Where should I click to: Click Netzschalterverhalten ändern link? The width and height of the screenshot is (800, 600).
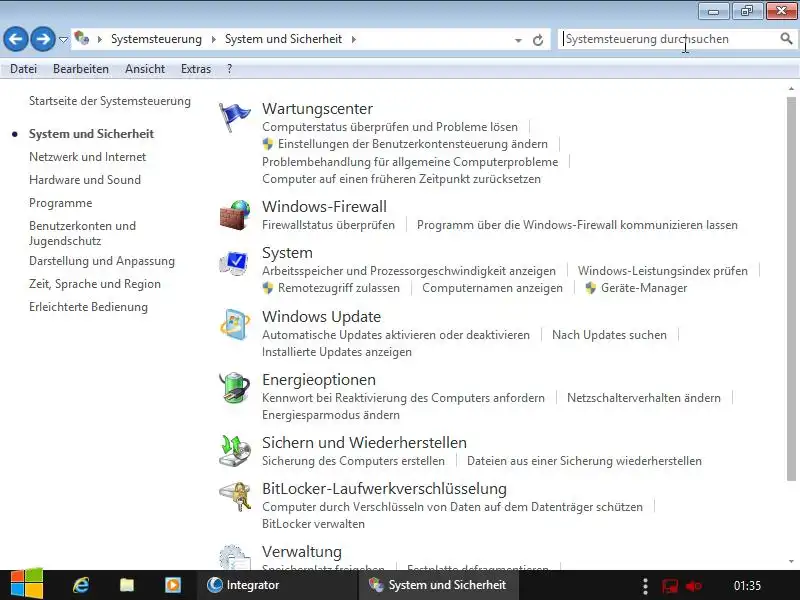[x=644, y=398]
